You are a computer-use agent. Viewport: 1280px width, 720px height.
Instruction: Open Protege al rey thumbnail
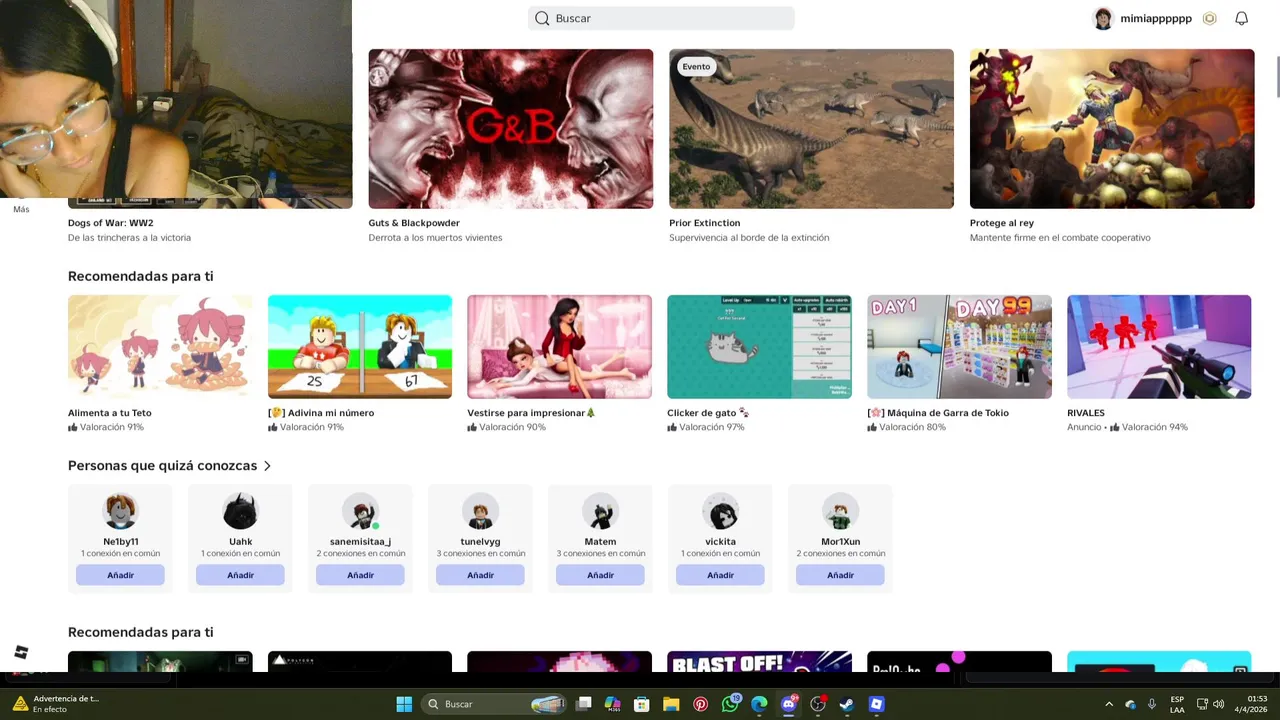click(1112, 129)
